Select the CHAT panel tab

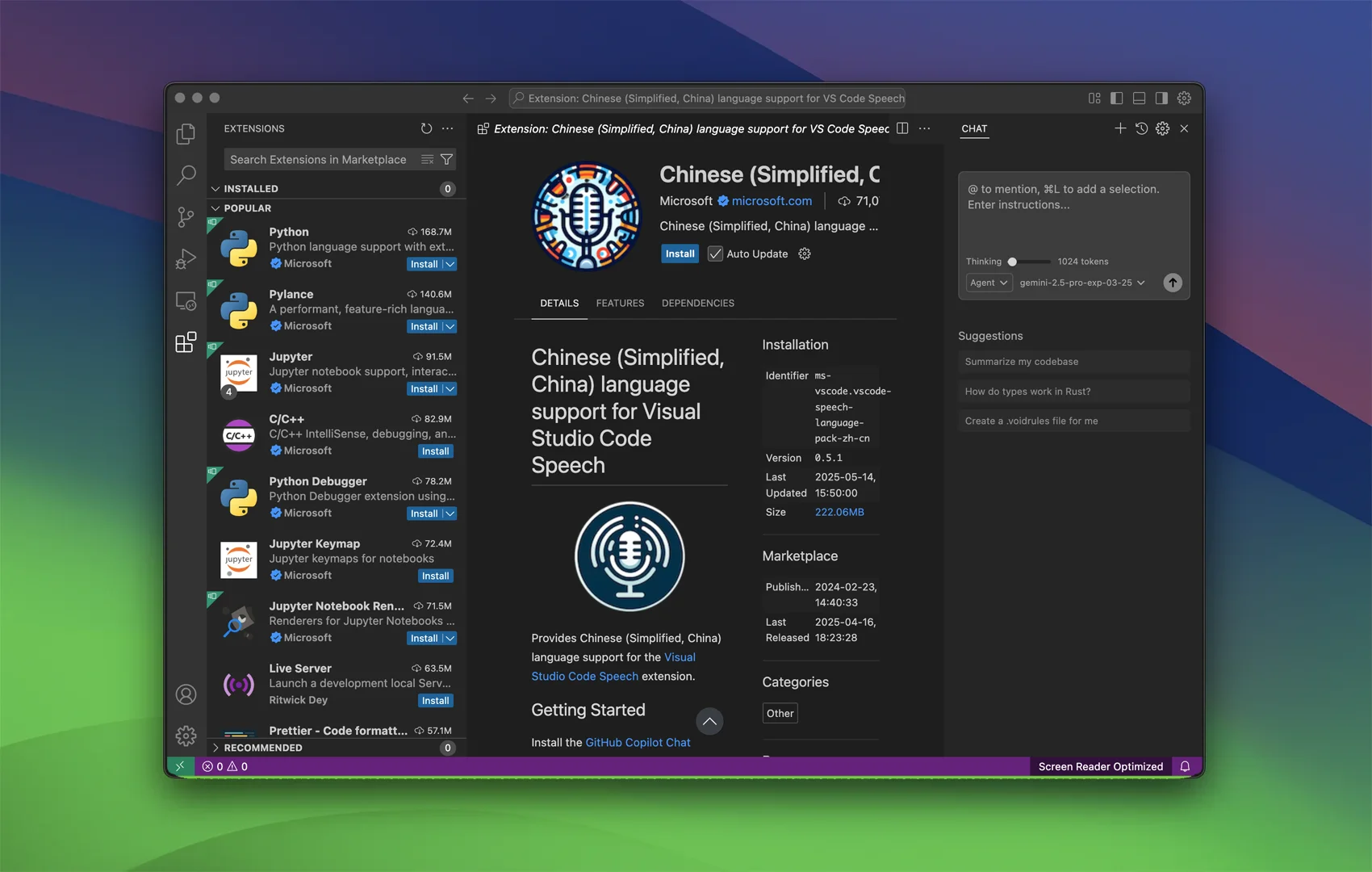pos(974,128)
